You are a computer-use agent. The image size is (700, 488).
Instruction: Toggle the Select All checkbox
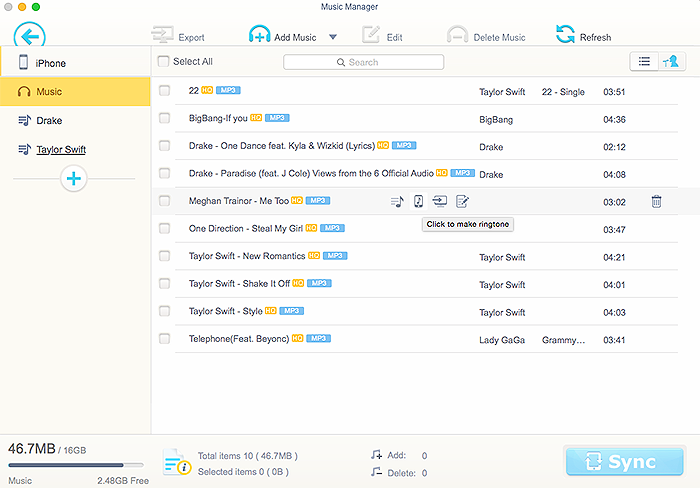pos(163,61)
